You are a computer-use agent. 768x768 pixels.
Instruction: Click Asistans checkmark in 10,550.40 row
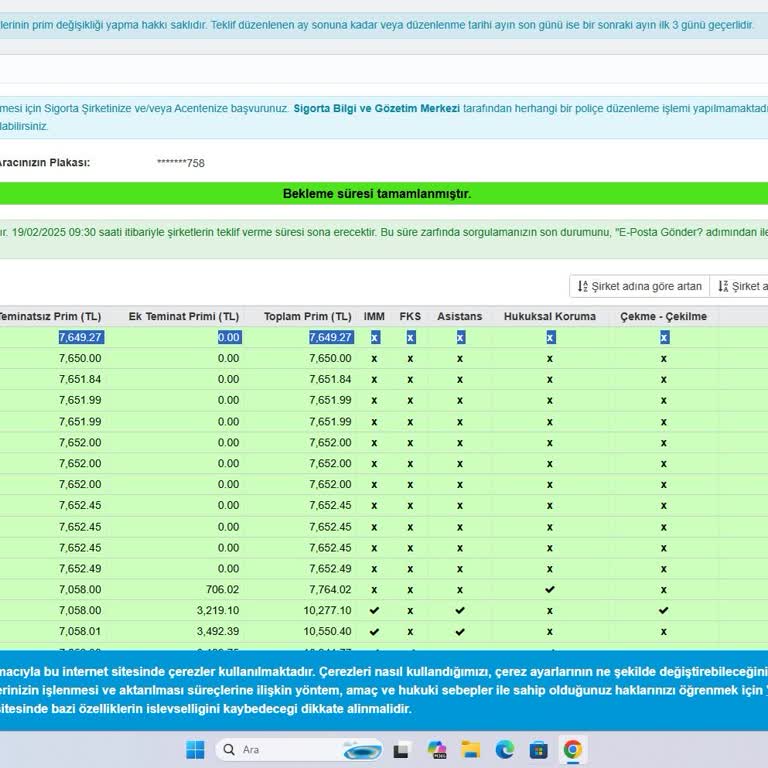(x=459, y=631)
